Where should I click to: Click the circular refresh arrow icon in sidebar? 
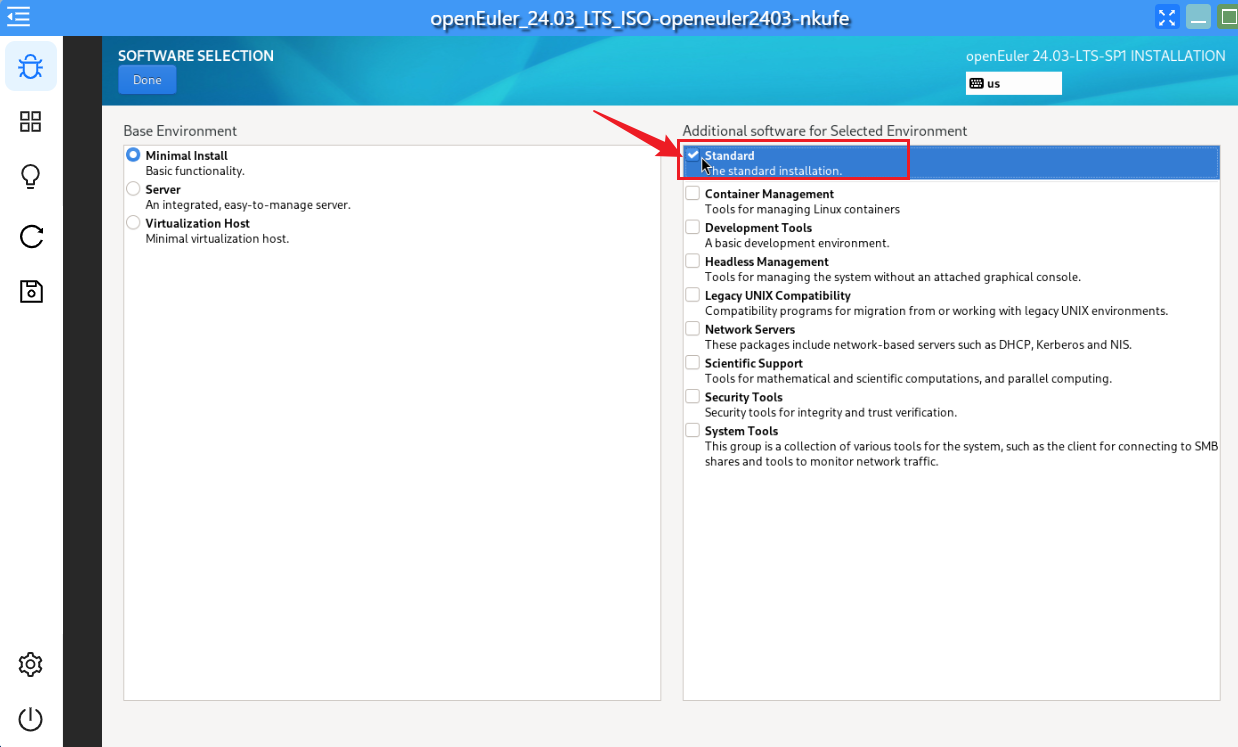click(x=31, y=236)
